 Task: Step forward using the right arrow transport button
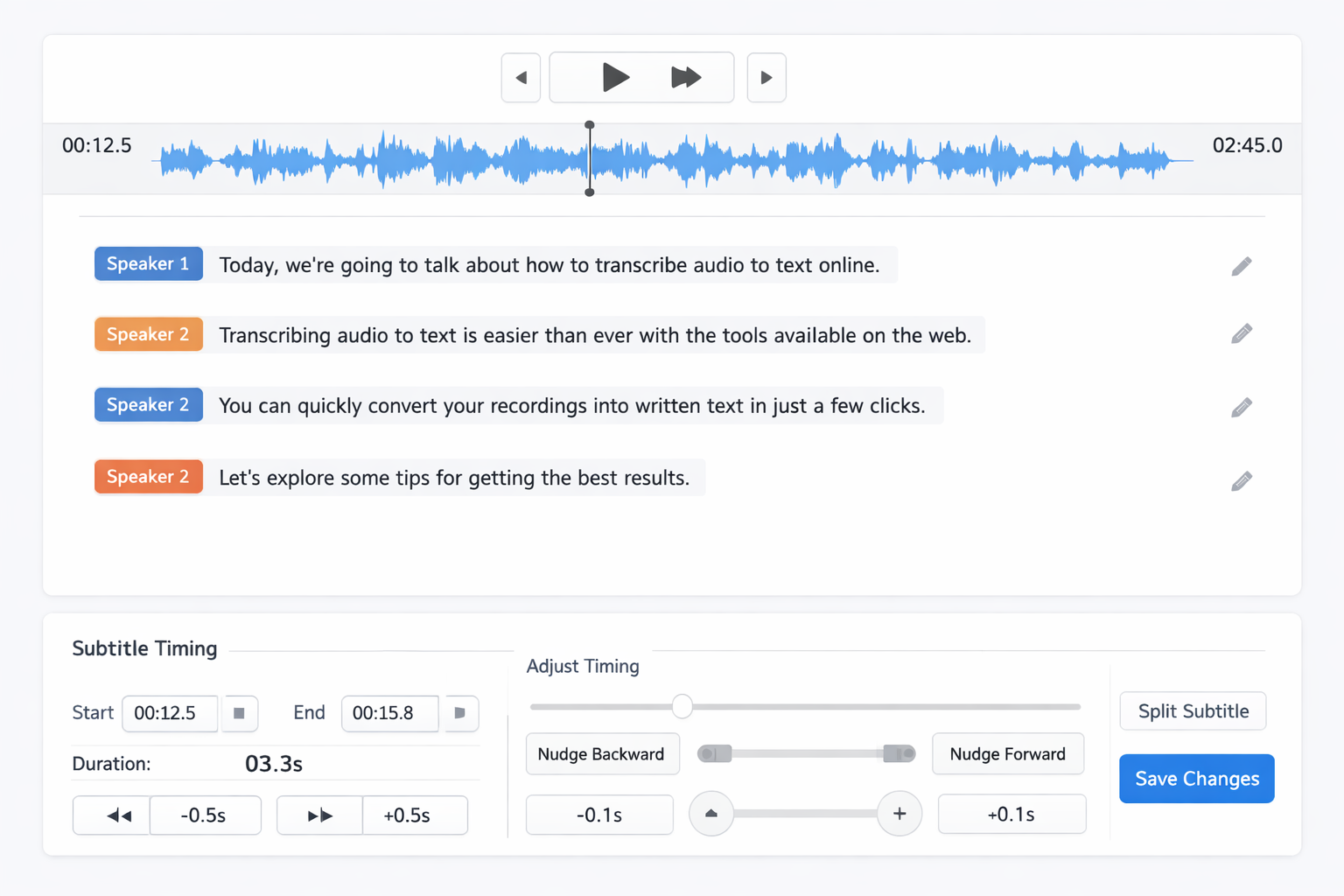coord(766,77)
